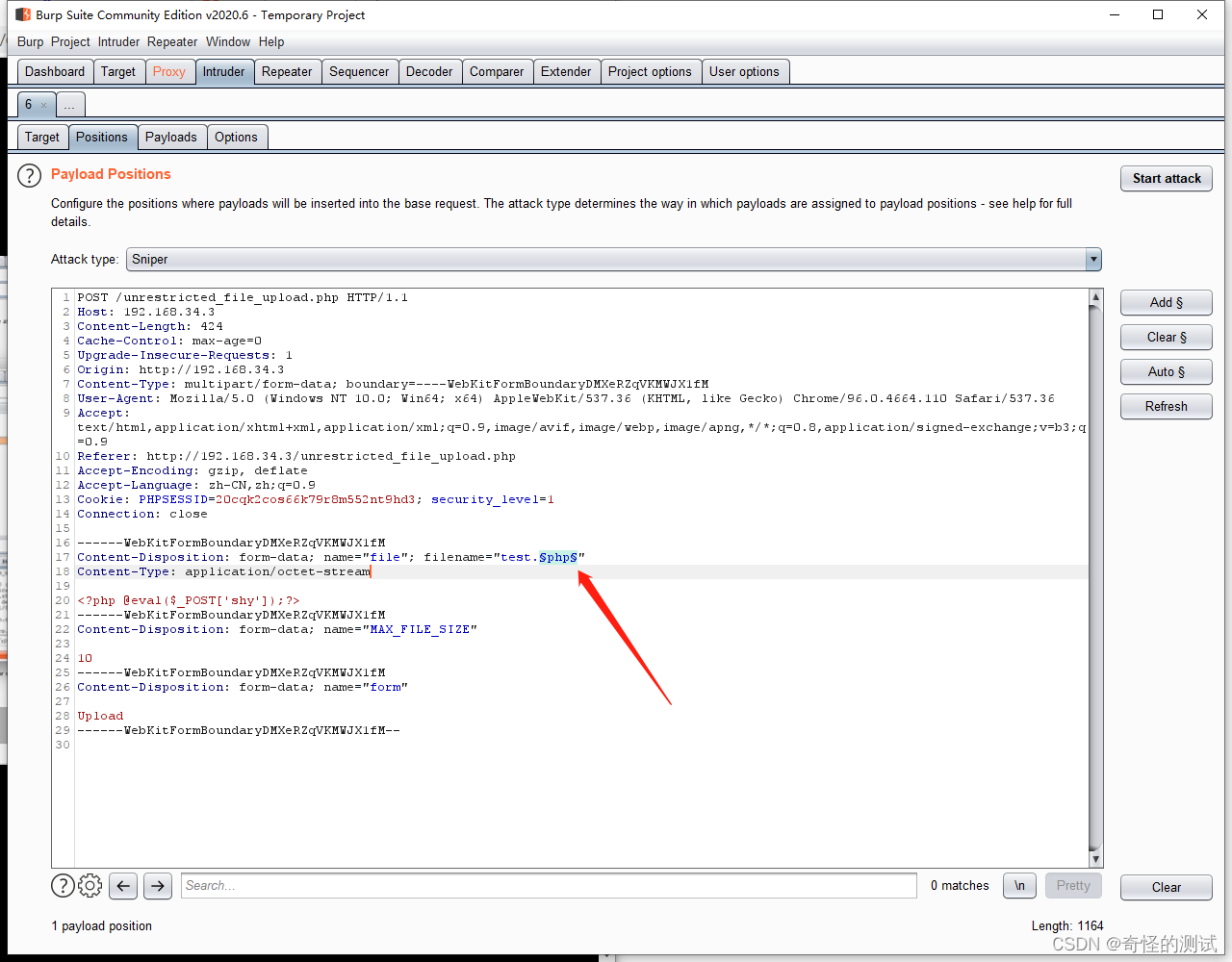Click the Host: 192.168.34.3 header line

pos(146,313)
